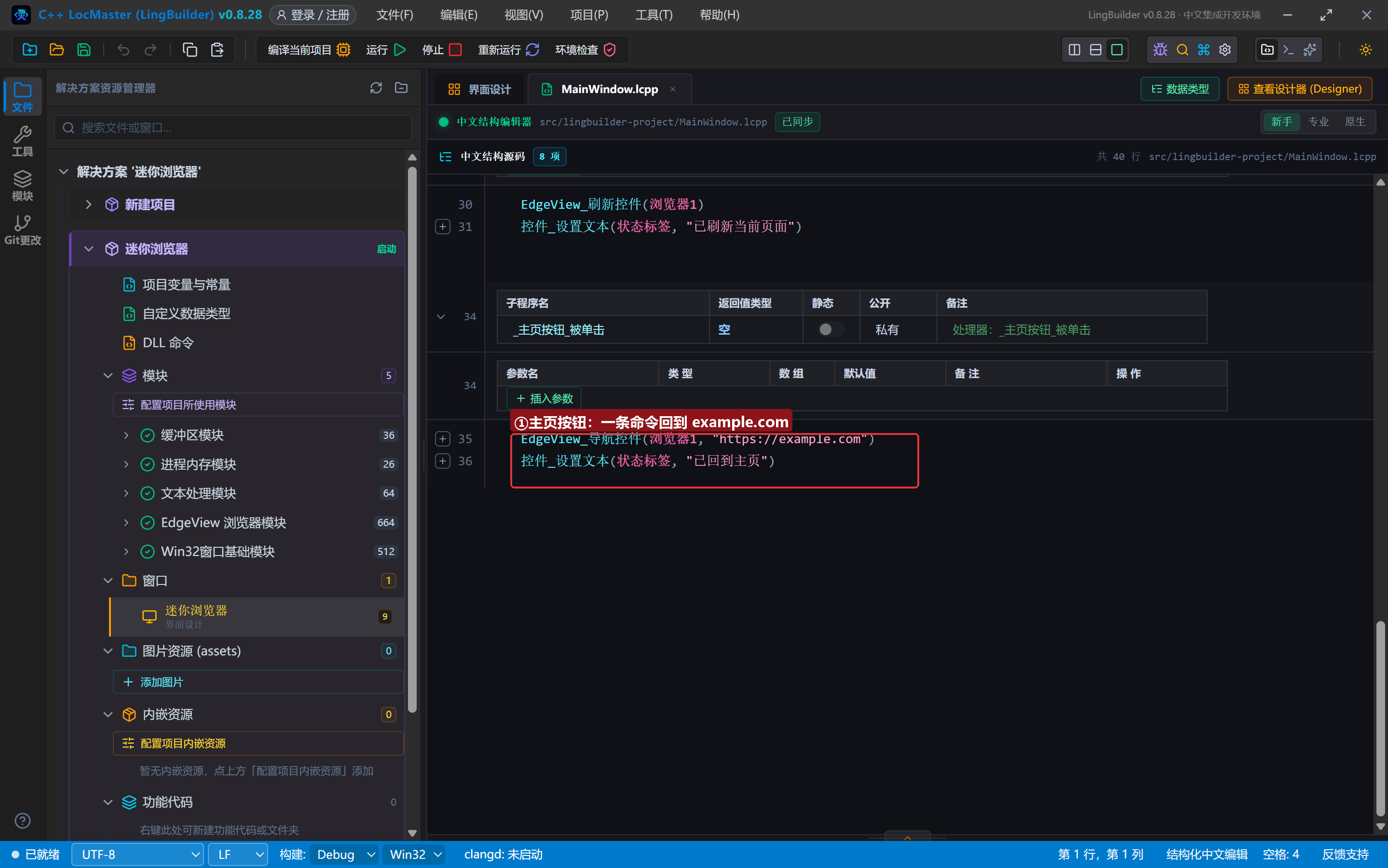1388x868 pixels.
Task: Open the 工具 sidebar panel
Action: 22,141
